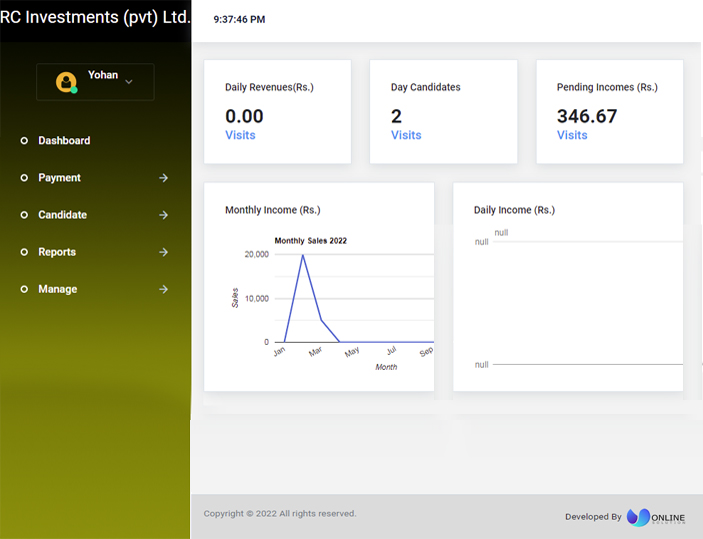Viewport: 703px width, 539px height.
Task: Click the Online Solution logo in footer
Action: [656, 517]
